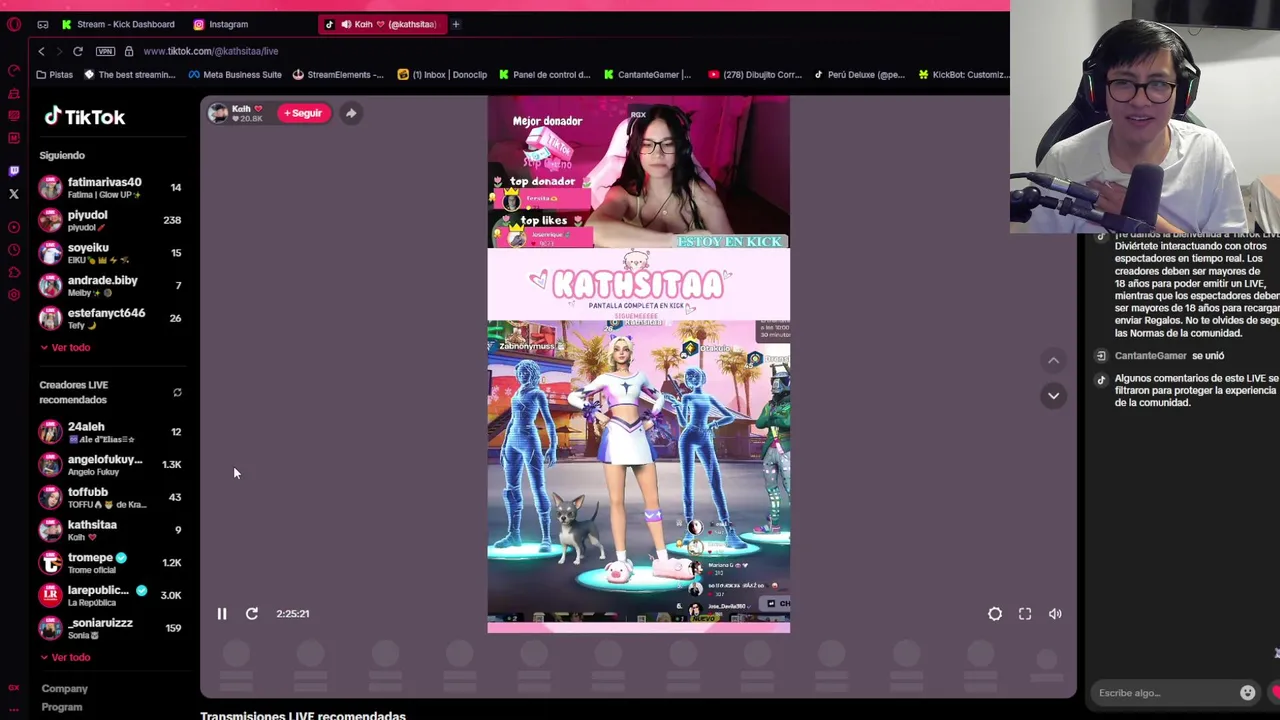The height and width of the screenshot is (720, 1280).
Task: Click the browser back arrow
Action: [x=41, y=51]
